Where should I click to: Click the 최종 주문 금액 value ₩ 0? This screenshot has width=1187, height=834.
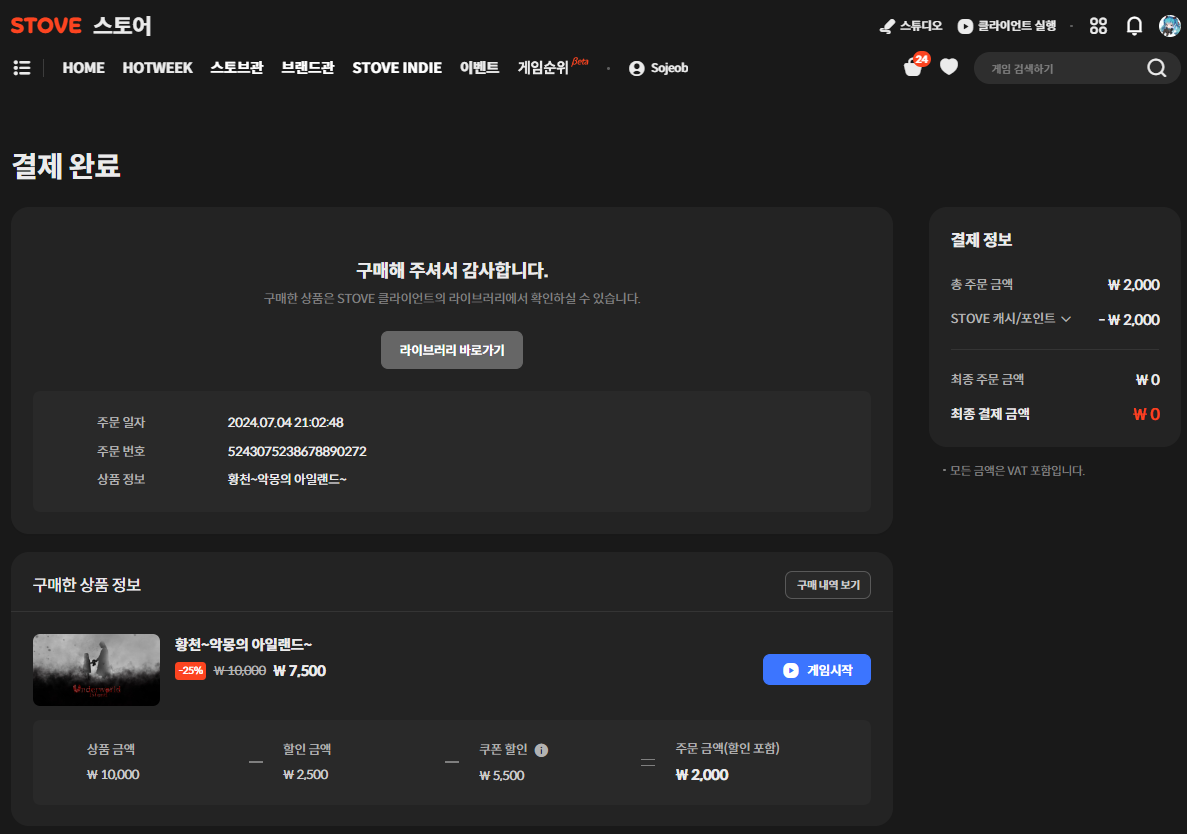pos(1148,379)
